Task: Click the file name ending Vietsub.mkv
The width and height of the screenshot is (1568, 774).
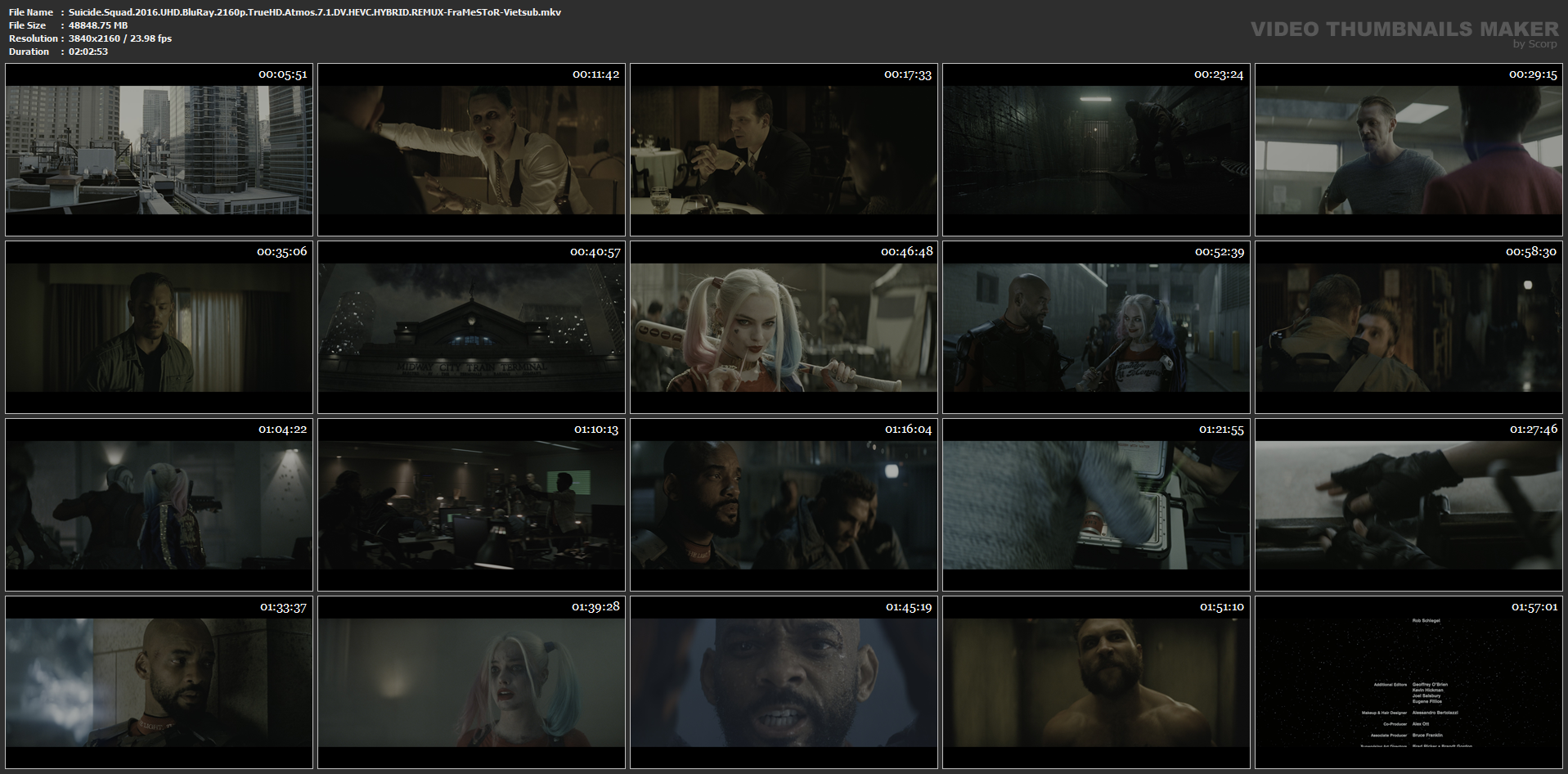Action: pos(315,12)
